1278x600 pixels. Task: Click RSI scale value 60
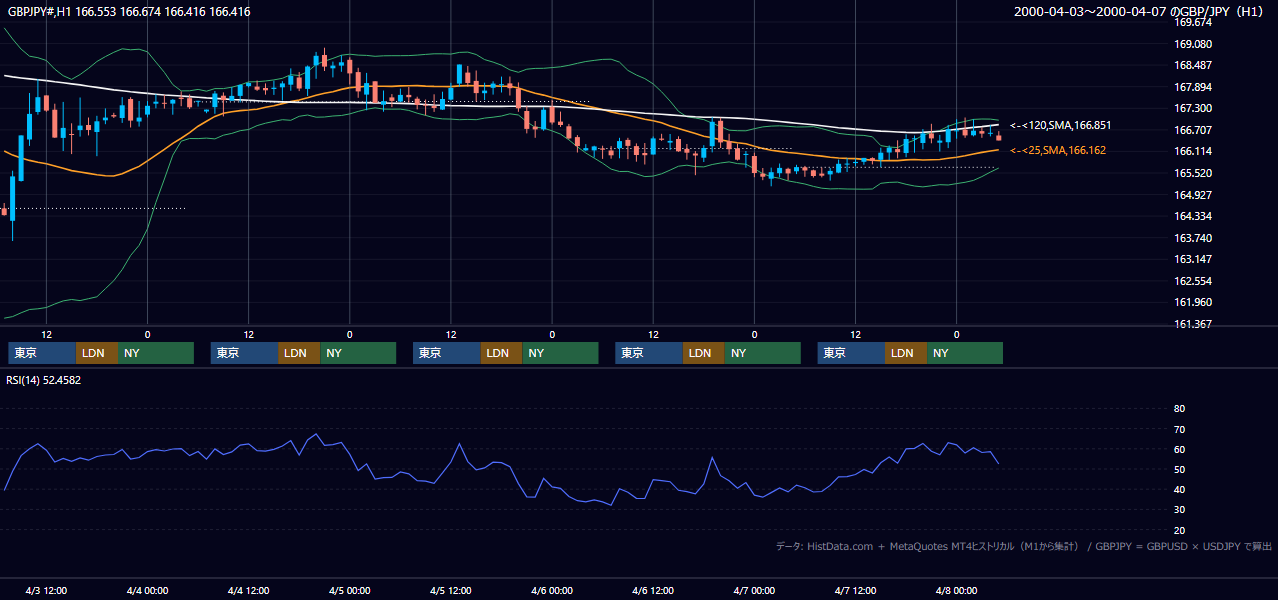tap(1179, 449)
